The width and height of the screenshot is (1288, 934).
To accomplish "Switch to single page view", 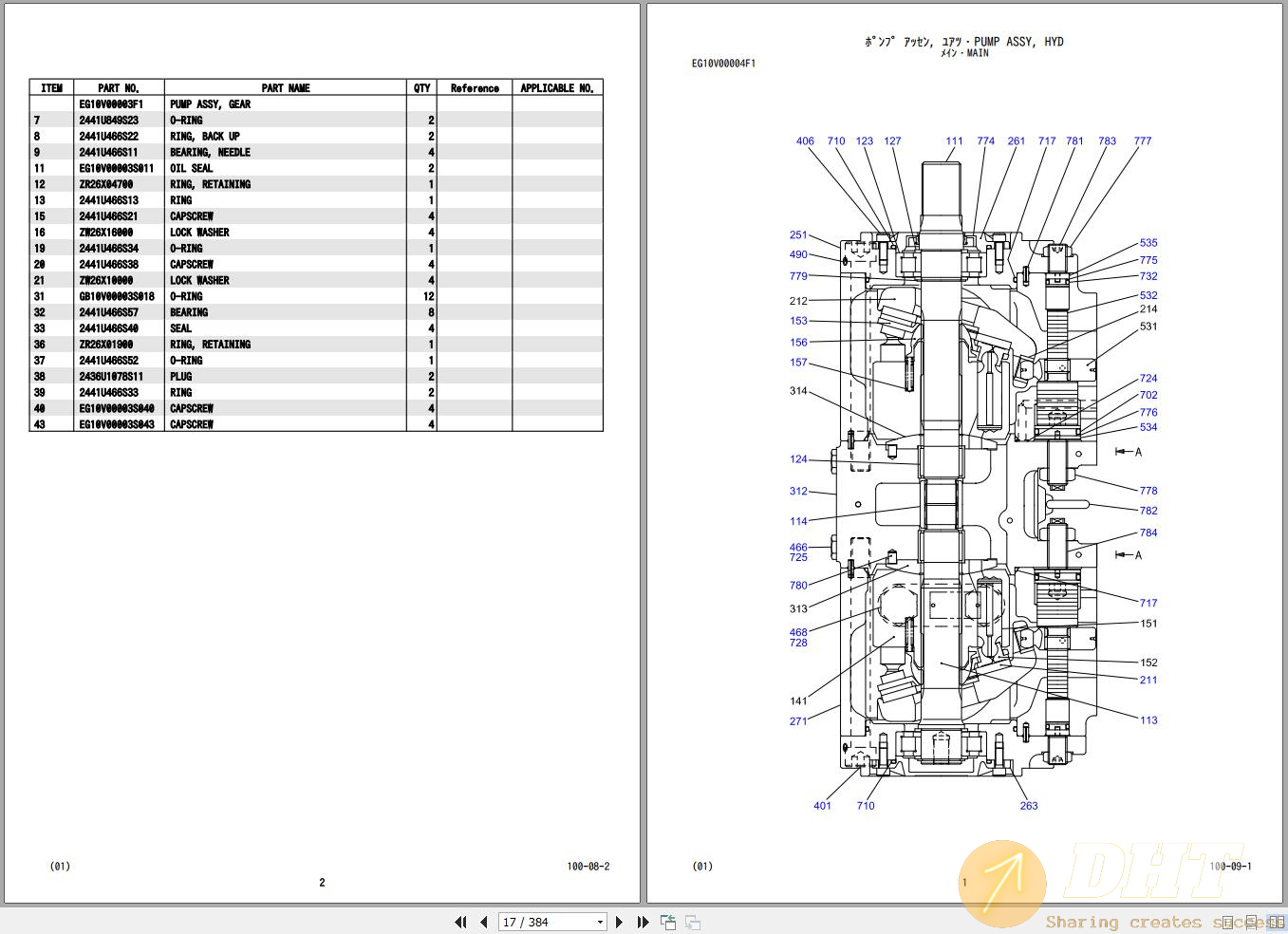I will tap(1228, 922).
